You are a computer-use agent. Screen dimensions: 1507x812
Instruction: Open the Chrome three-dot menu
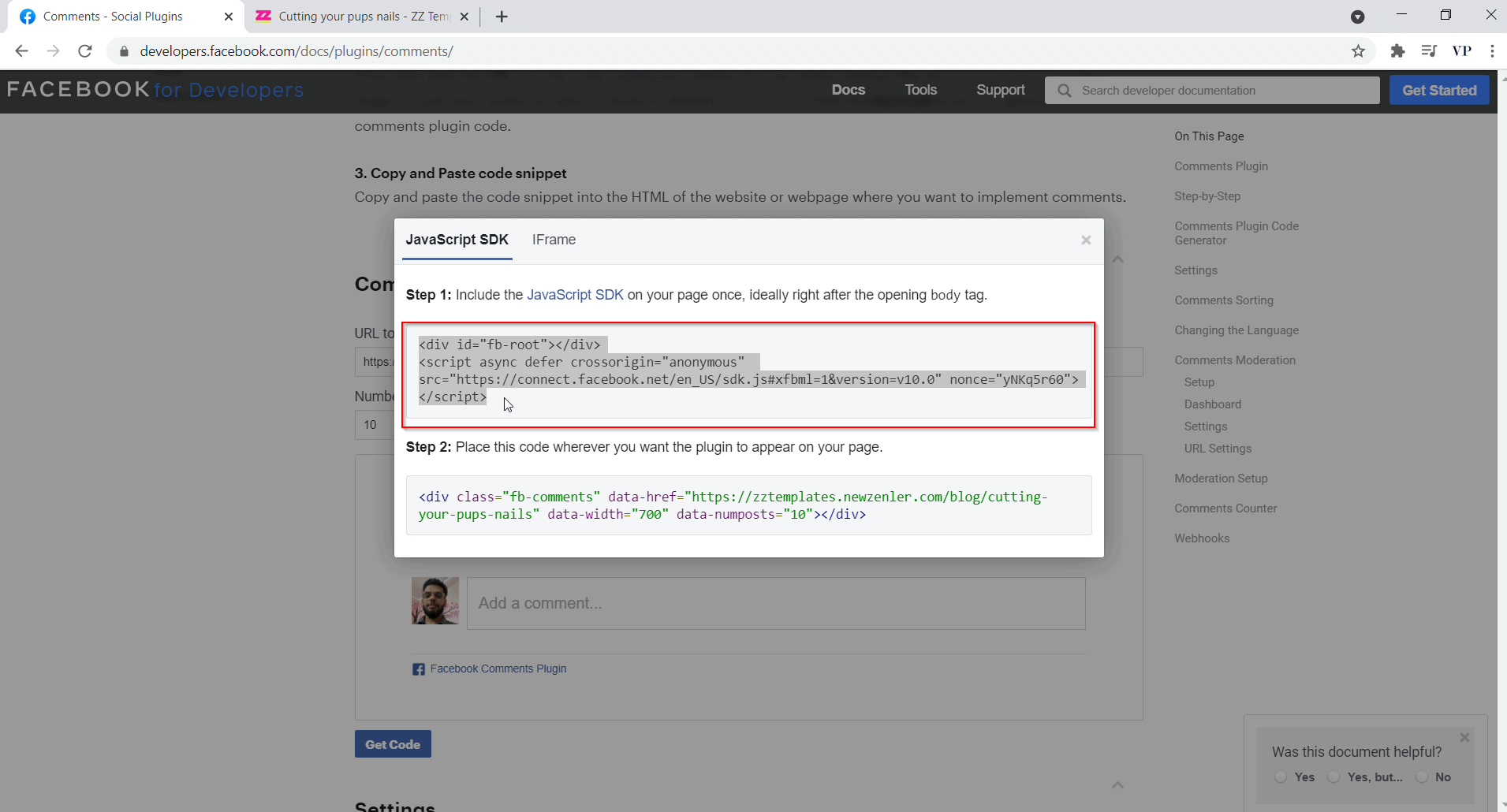1493,50
